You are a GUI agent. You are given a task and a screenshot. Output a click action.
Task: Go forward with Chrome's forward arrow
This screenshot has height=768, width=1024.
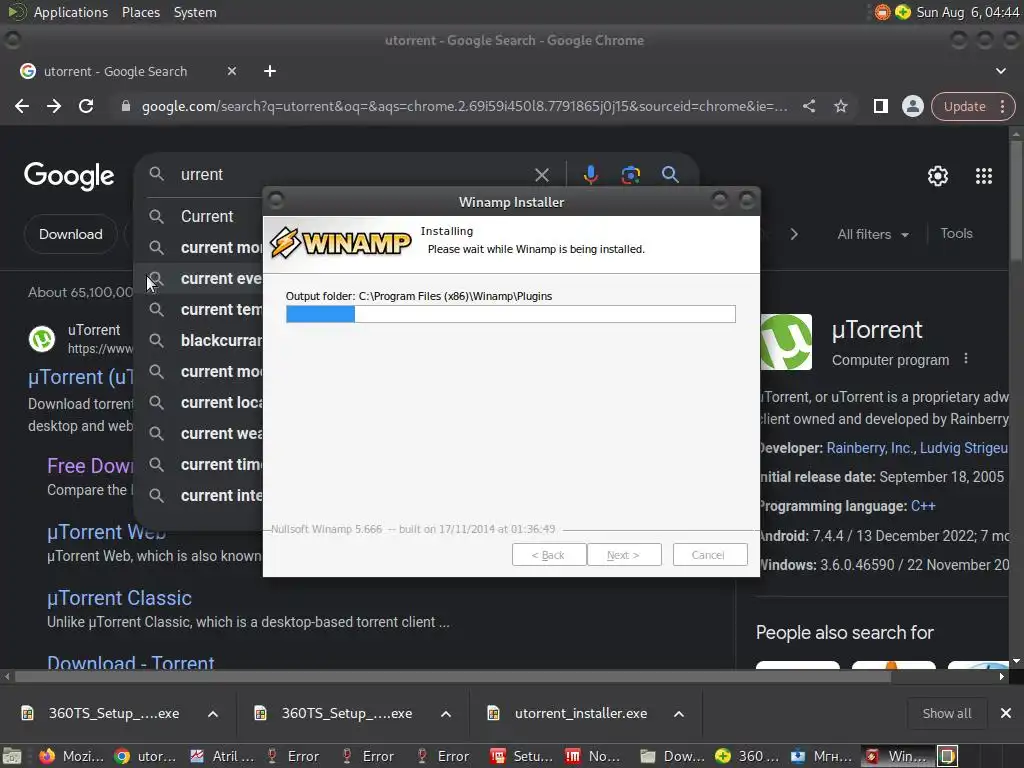[54, 106]
